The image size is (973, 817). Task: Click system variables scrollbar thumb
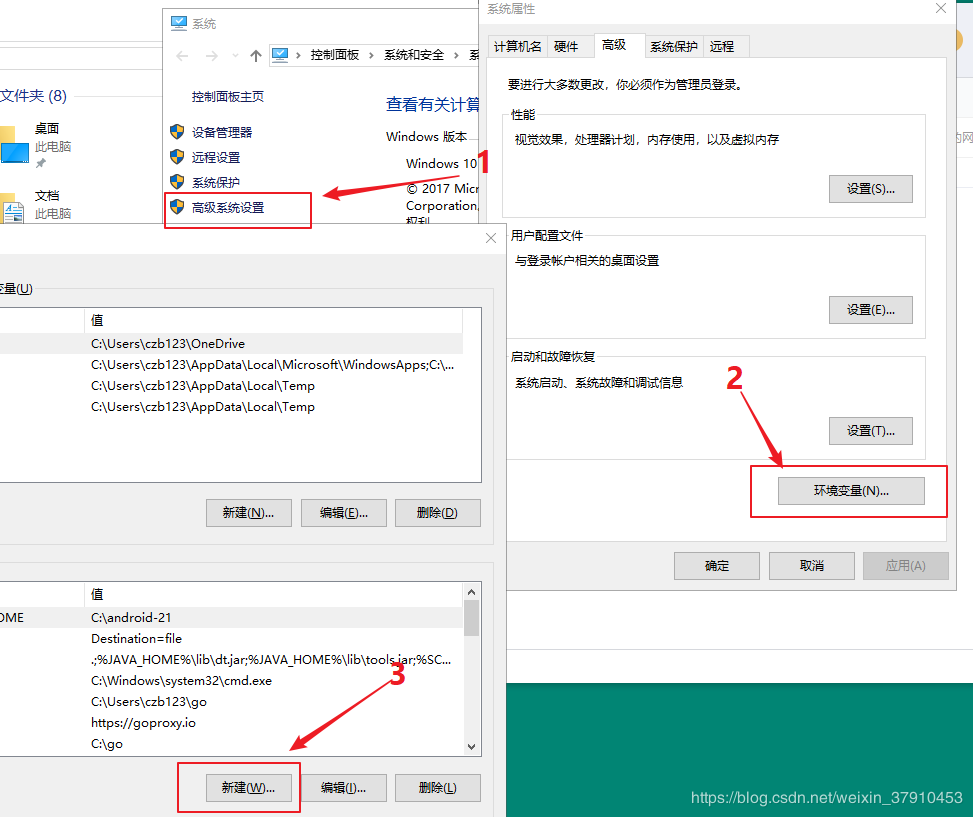472,618
